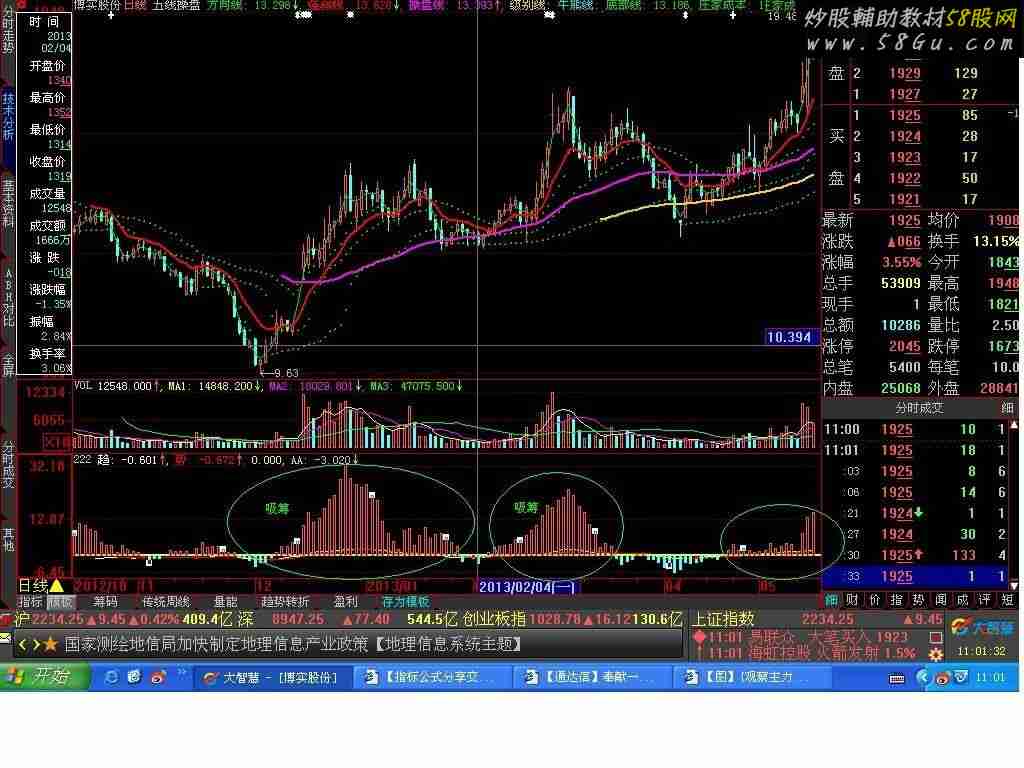
Task: Open the 分时走势 sidebar tab
Action: [x=7, y=29]
